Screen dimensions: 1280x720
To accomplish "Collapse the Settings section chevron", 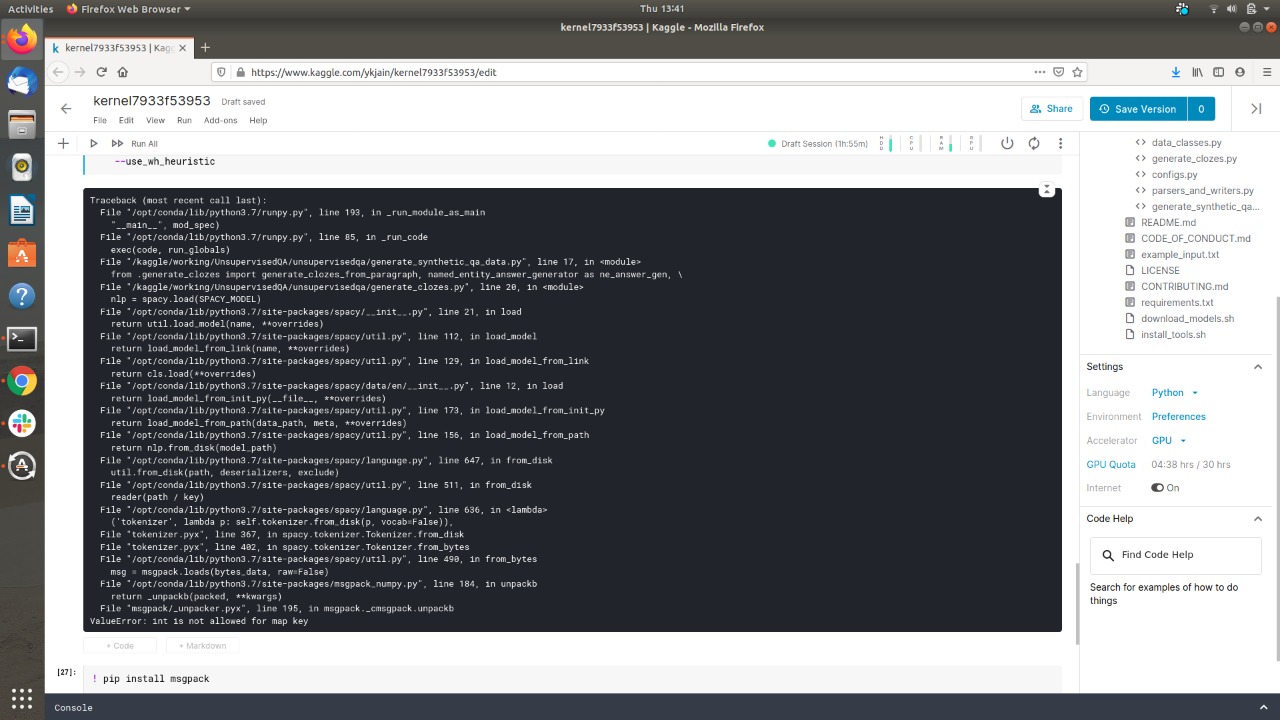I will coord(1257,366).
